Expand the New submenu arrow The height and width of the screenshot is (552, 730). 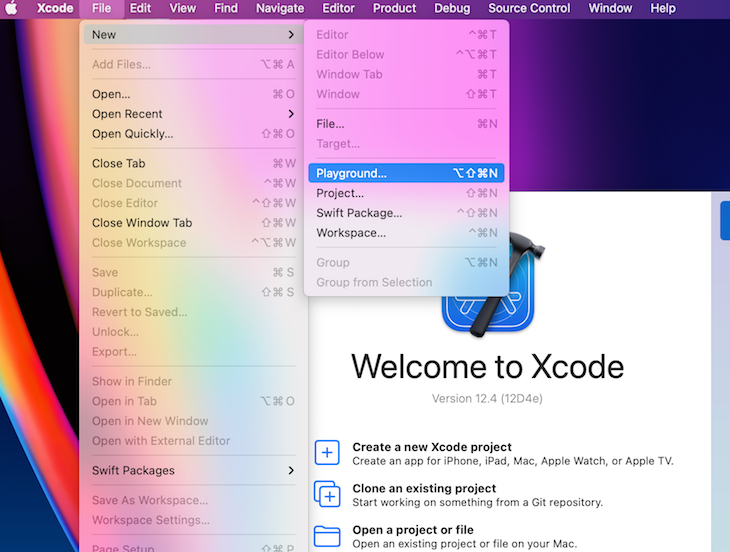point(291,34)
